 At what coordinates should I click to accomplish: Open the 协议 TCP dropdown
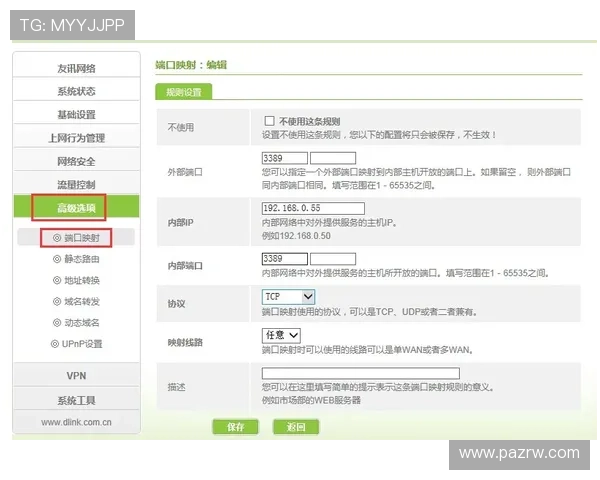(x=289, y=297)
